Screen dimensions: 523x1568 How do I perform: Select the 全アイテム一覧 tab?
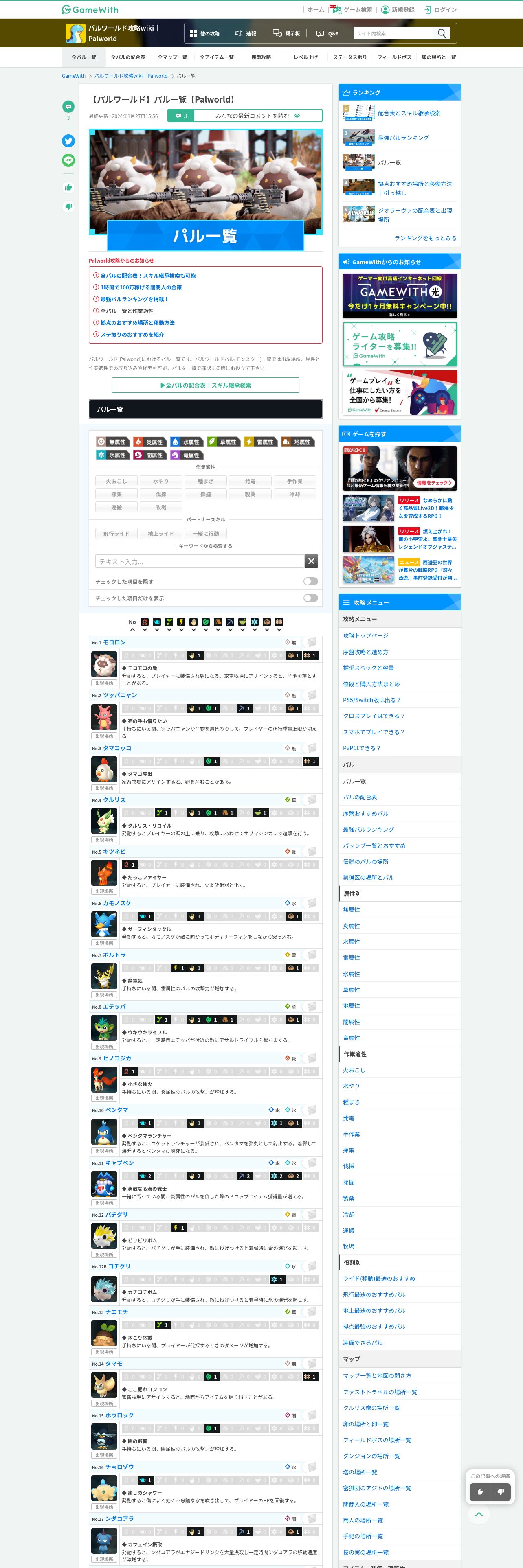coord(217,57)
